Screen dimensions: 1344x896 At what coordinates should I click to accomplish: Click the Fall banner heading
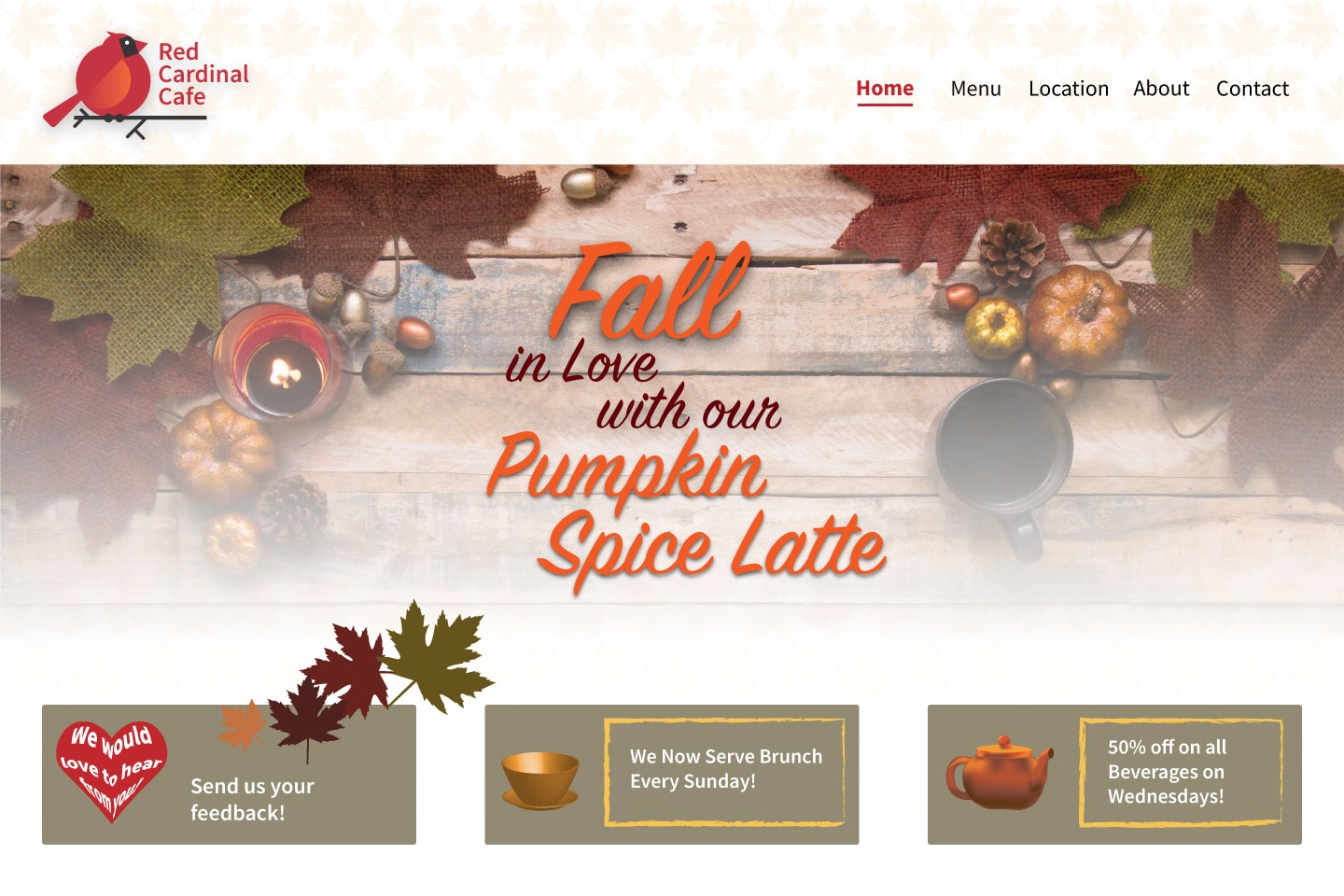[x=651, y=291]
